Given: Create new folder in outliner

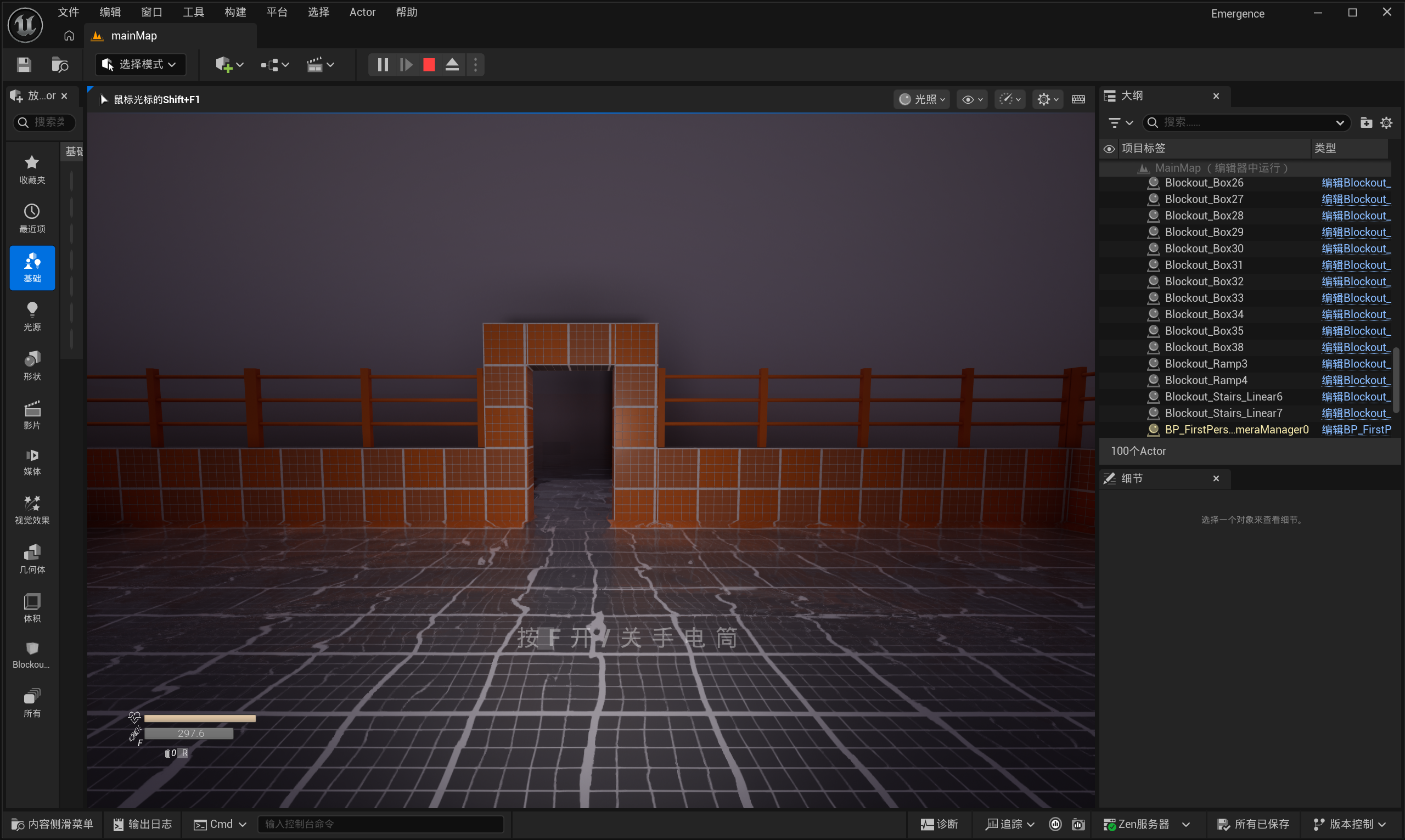Looking at the screenshot, I should [1366, 122].
